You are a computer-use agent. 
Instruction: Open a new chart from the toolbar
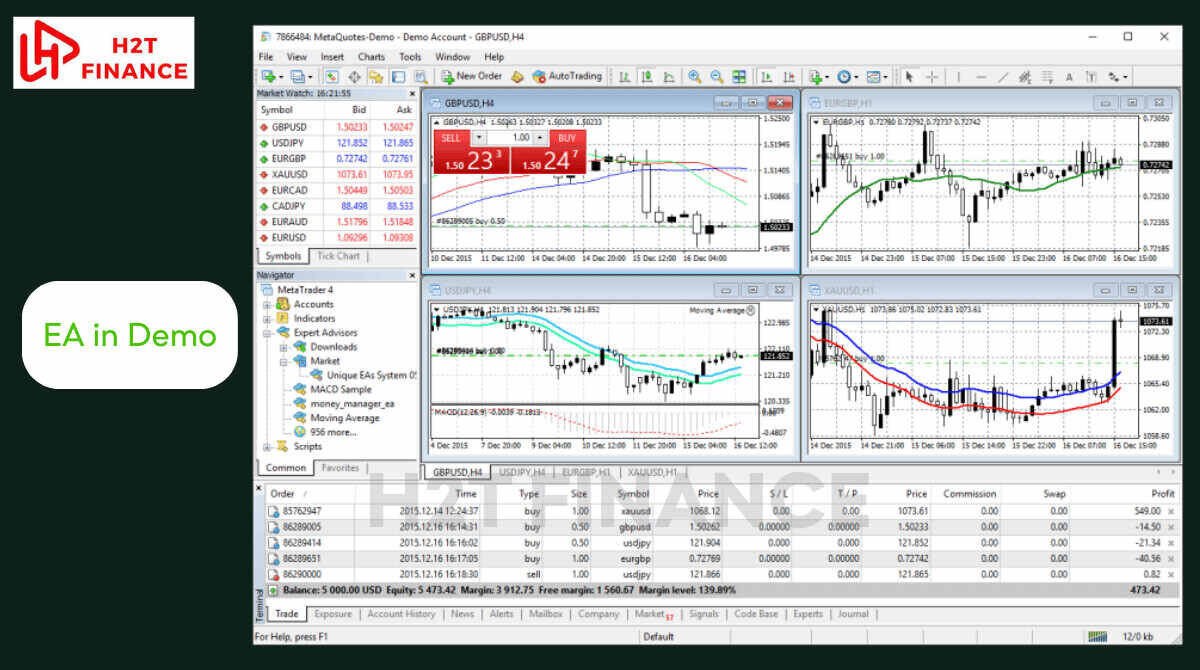pyautogui.click(x=269, y=76)
